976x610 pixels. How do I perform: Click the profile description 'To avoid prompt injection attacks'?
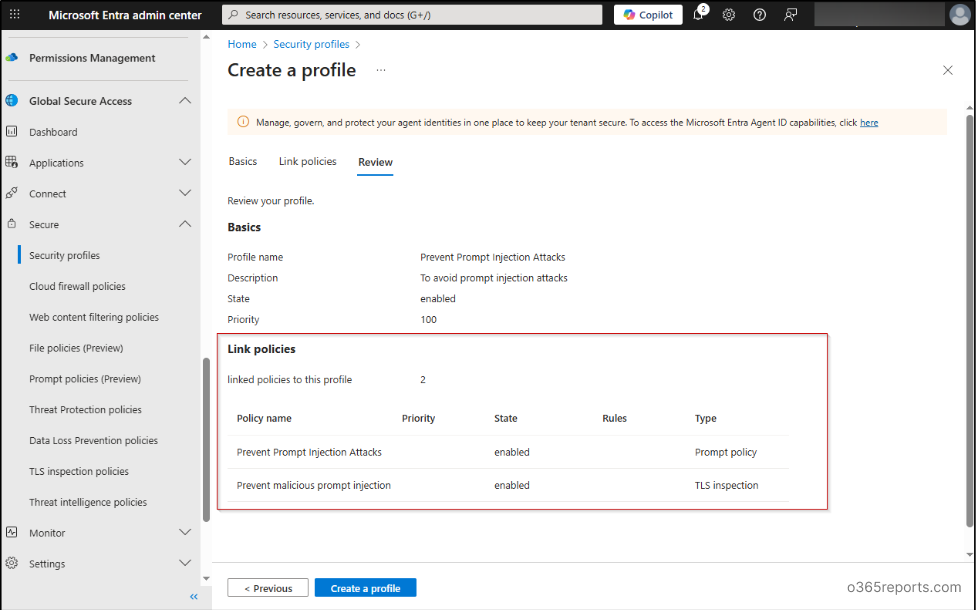(x=494, y=278)
